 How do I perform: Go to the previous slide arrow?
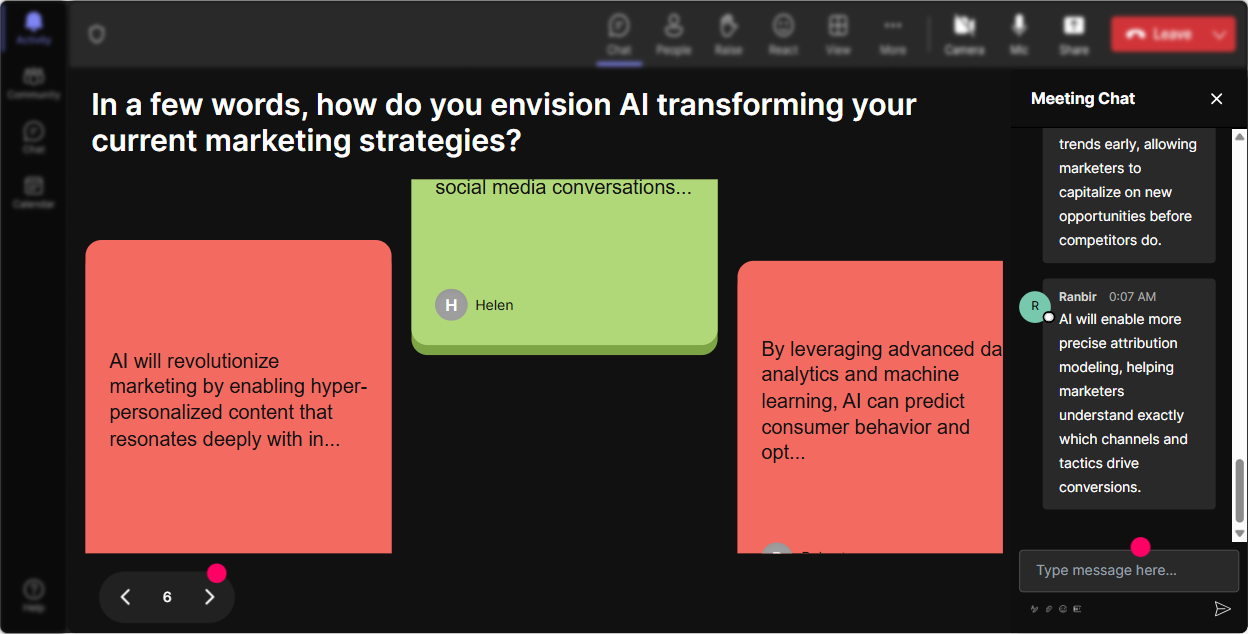pos(125,597)
